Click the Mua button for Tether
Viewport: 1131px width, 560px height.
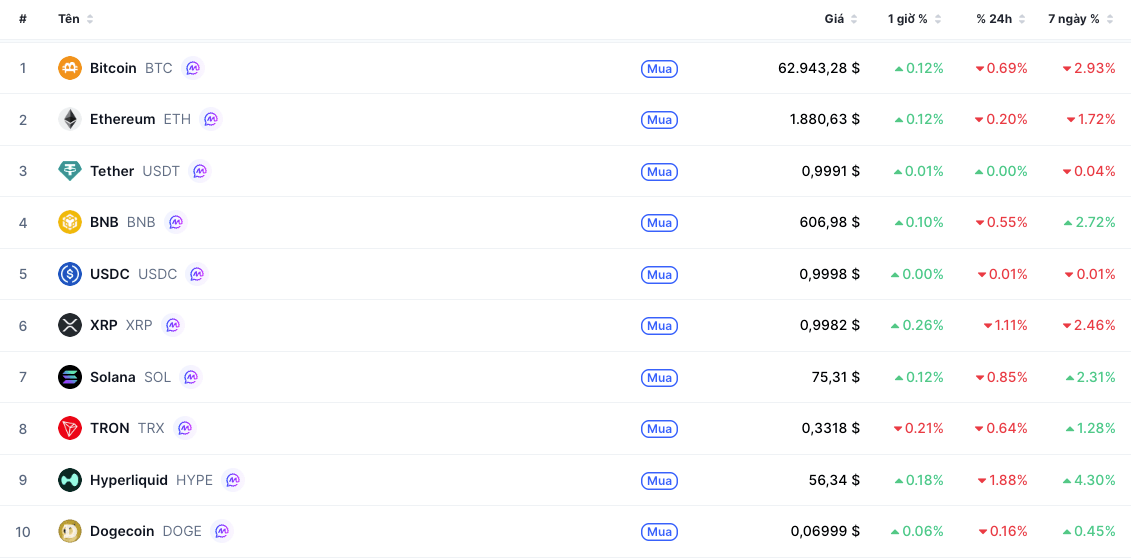point(659,172)
